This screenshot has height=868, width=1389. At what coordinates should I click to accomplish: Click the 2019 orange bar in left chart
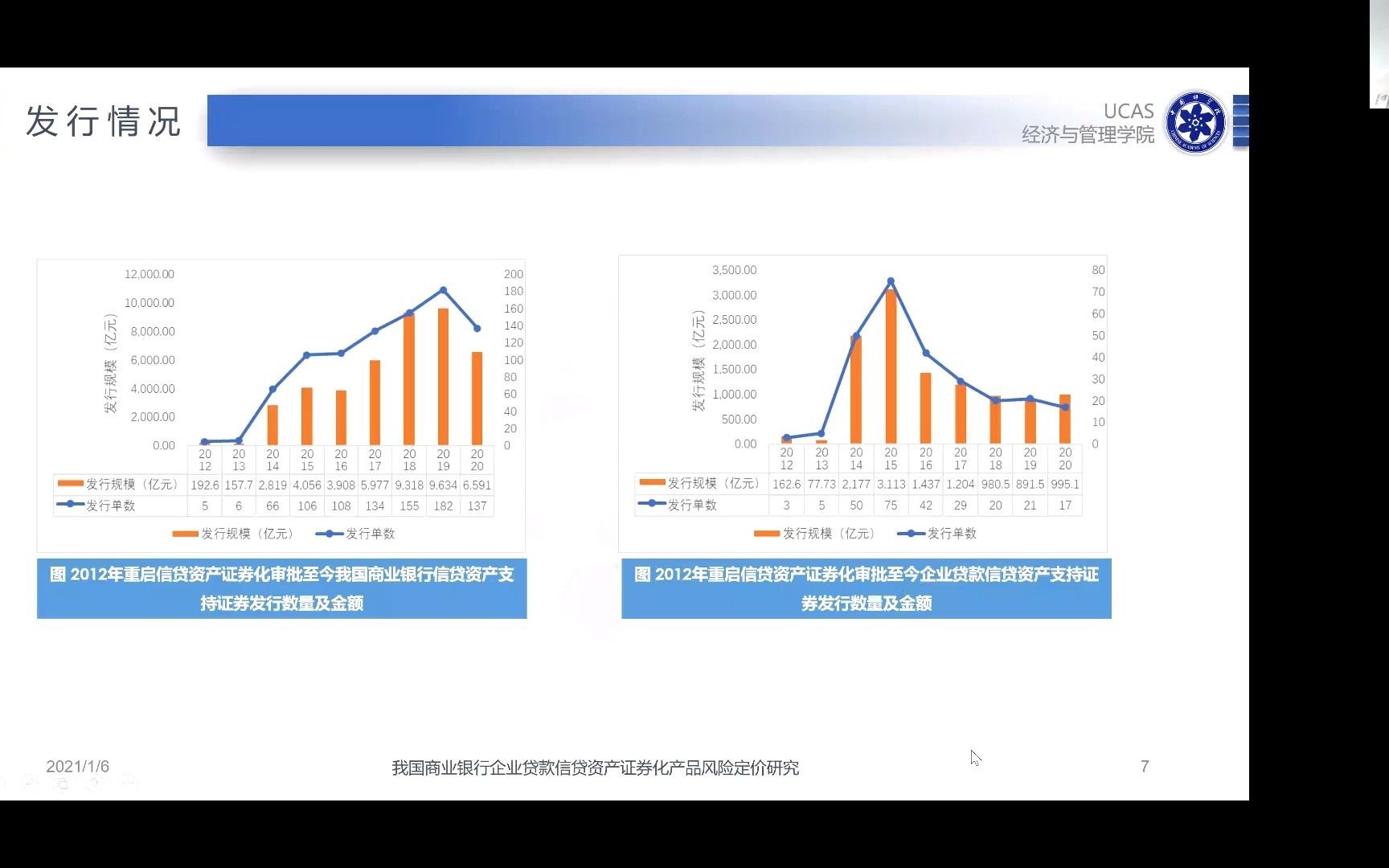[443, 376]
